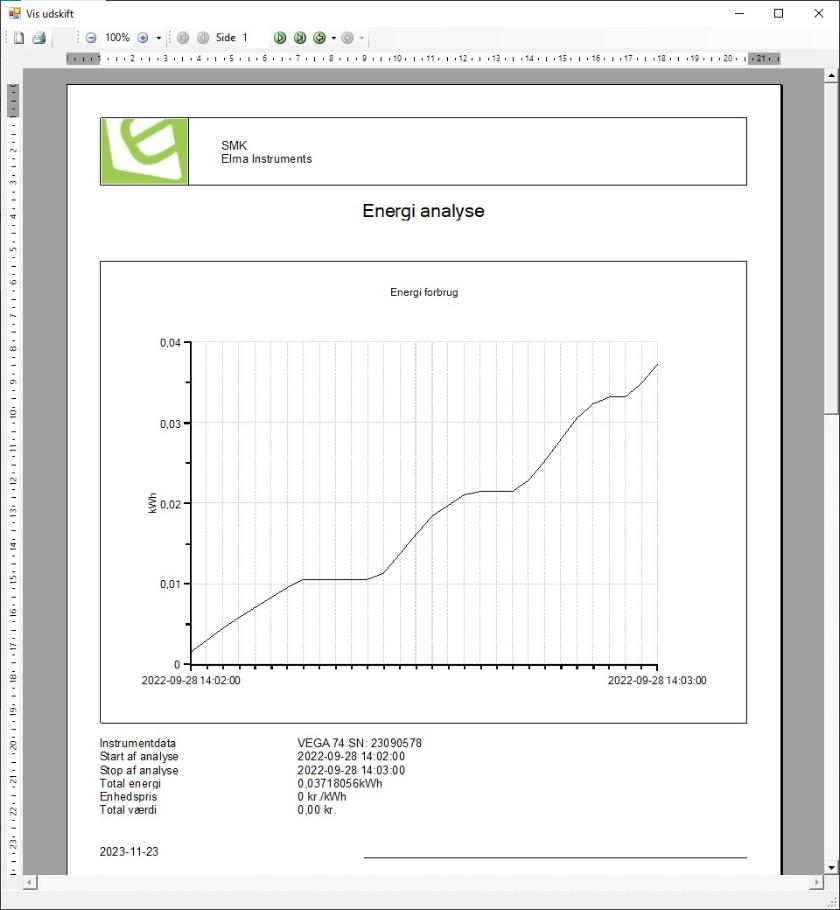Click the Vis udskift window icon
The height and width of the screenshot is (910, 840).
(x=14, y=13)
